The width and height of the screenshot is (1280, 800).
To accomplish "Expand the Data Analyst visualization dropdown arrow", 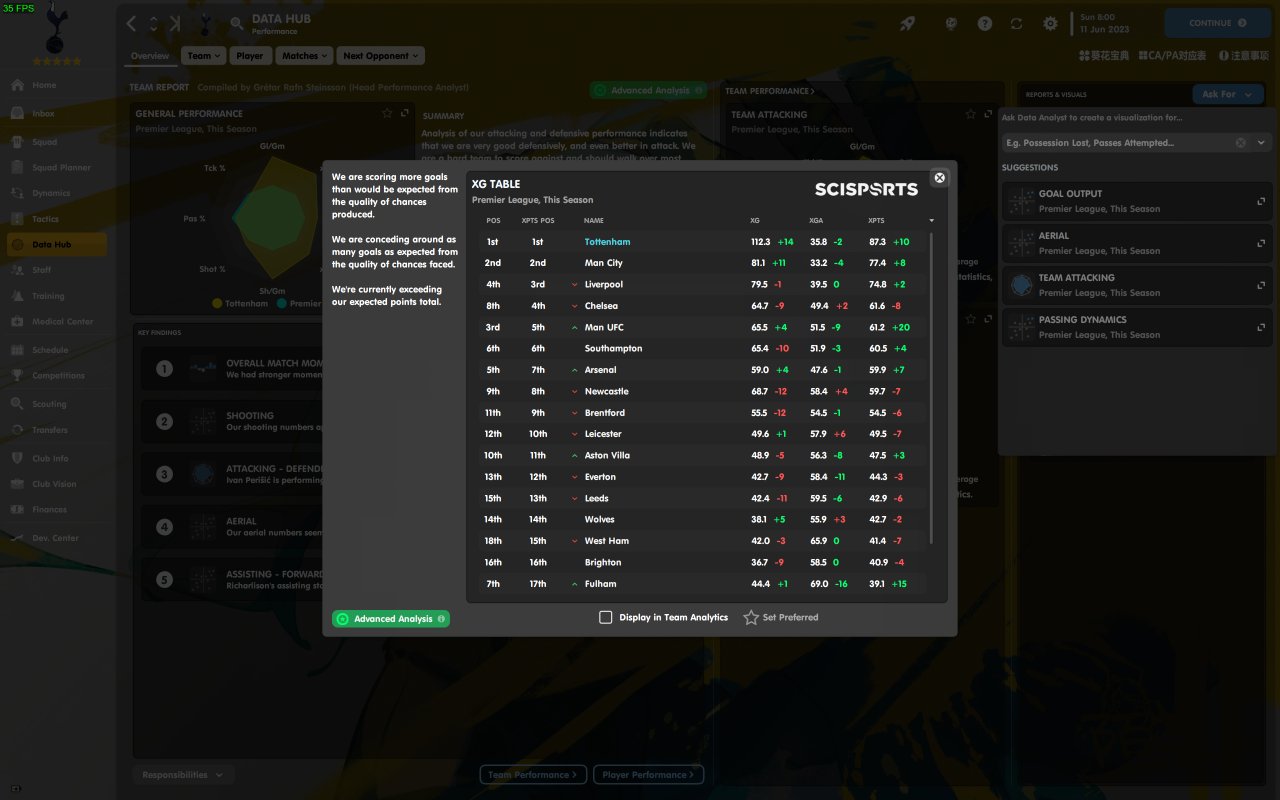I will (x=1261, y=143).
